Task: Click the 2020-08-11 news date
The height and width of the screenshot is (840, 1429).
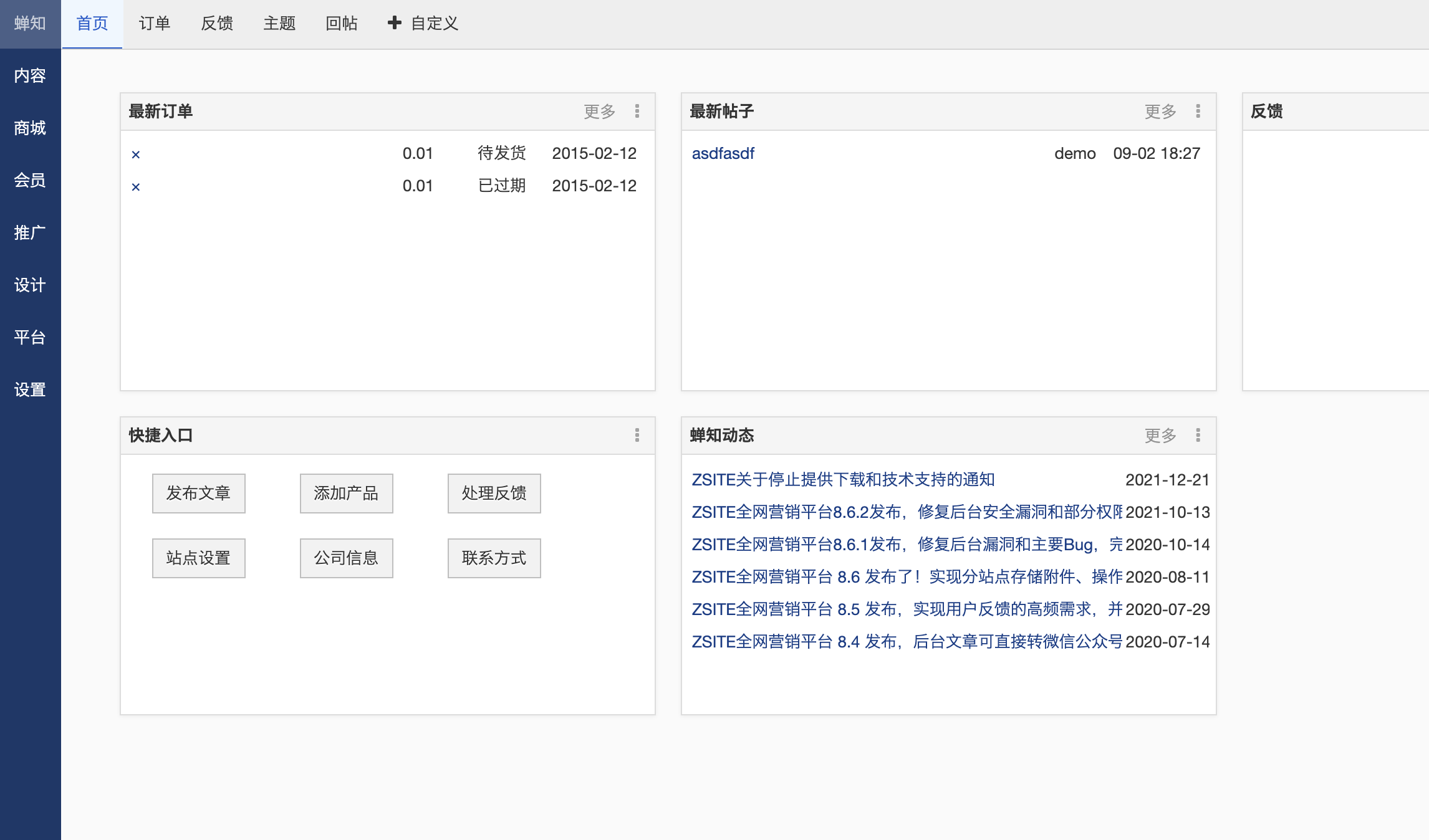Action: [x=1167, y=577]
